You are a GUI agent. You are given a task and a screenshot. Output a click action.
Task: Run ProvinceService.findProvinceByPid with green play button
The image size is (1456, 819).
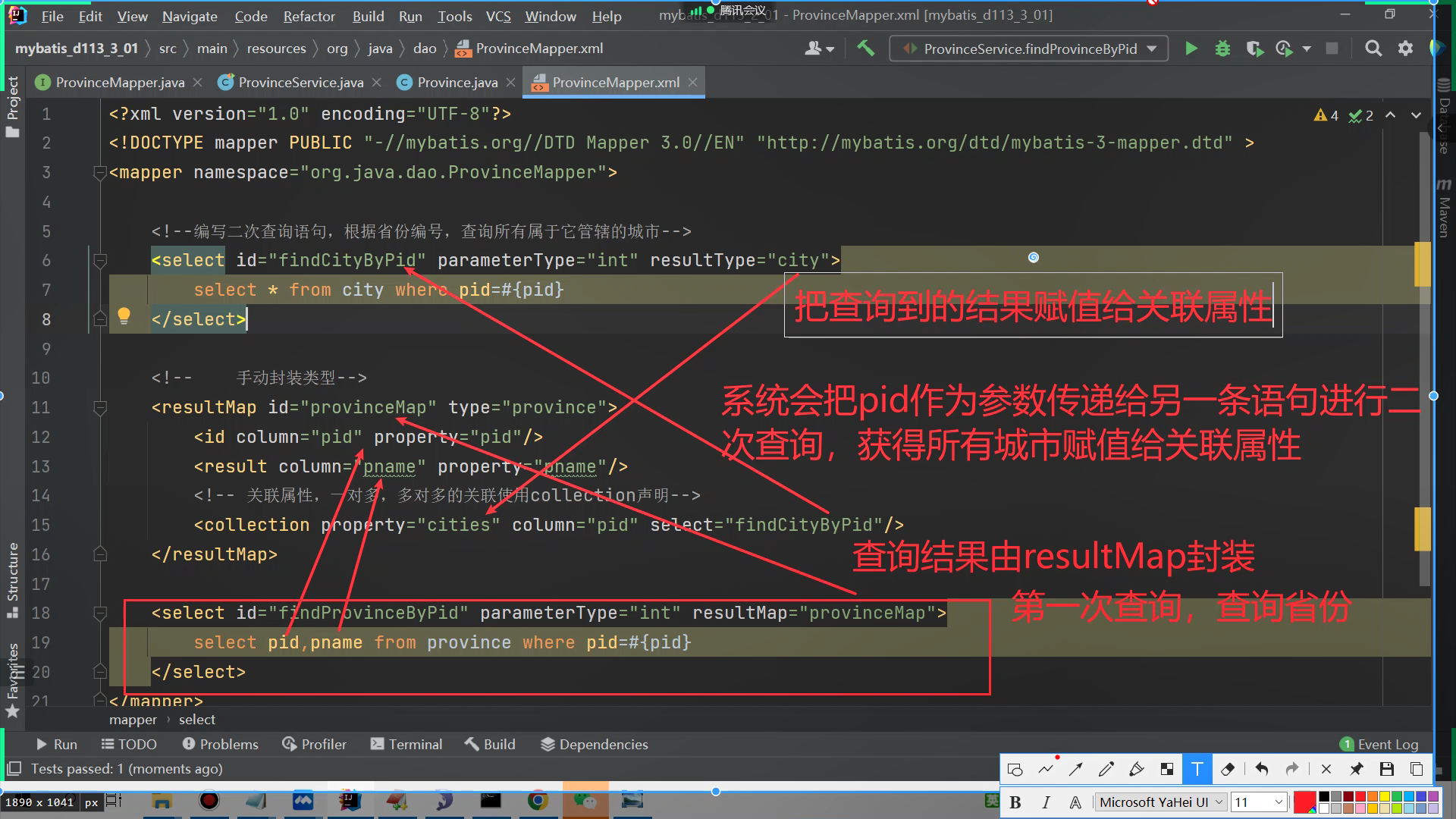tap(1191, 49)
